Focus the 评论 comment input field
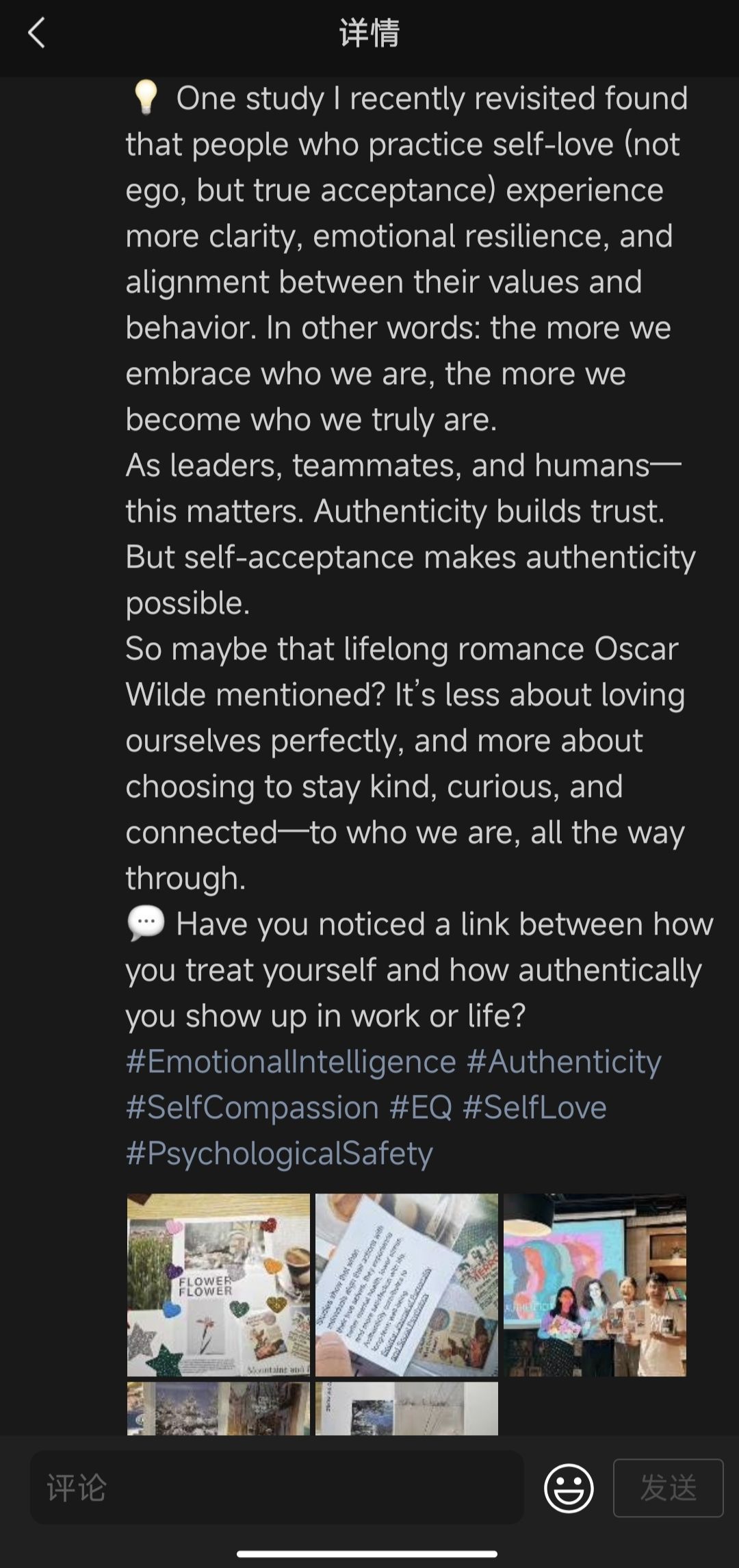The height and width of the screenshot is (1568, 739). 276,1488
